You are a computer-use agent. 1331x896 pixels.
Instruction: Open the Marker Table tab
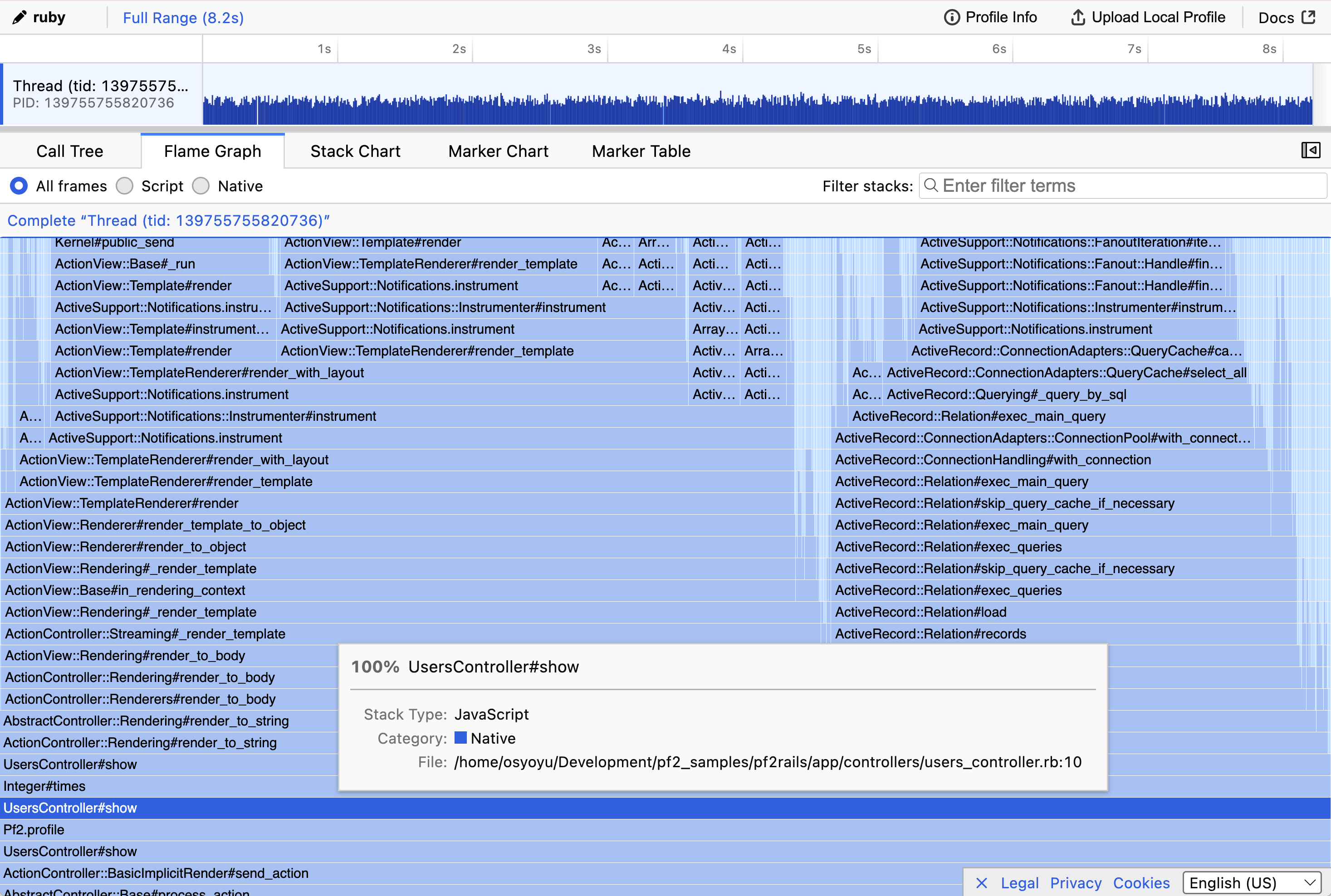pos(641,151)
